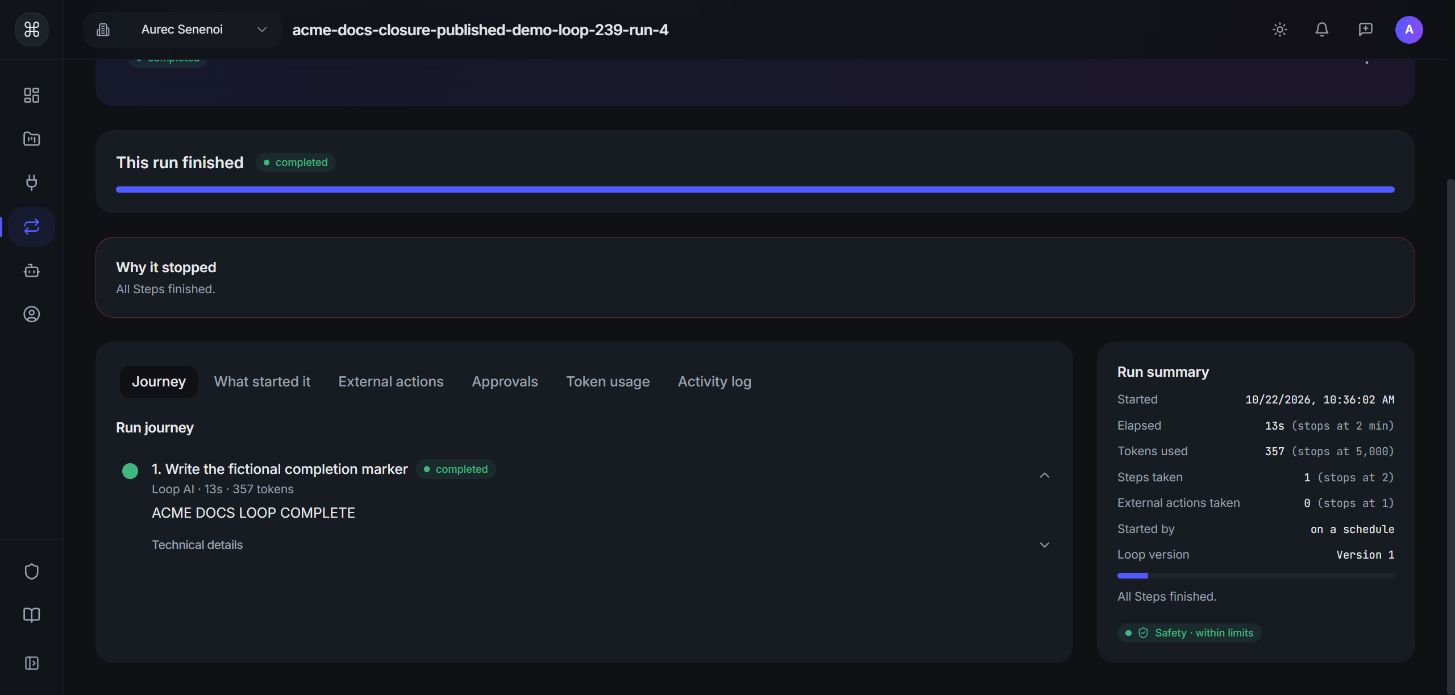Click the Started by value on a schedule
This screenshot has width=1455, height=695.
pos(1352,529)
